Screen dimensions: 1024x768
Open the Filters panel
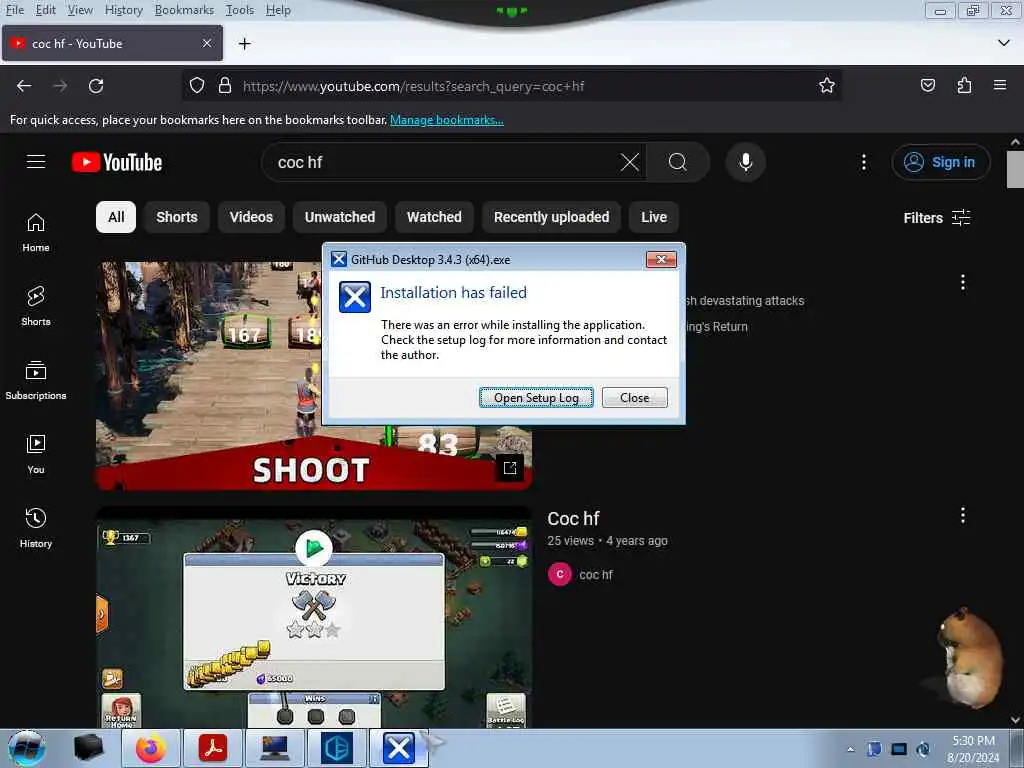pos(937,217)
